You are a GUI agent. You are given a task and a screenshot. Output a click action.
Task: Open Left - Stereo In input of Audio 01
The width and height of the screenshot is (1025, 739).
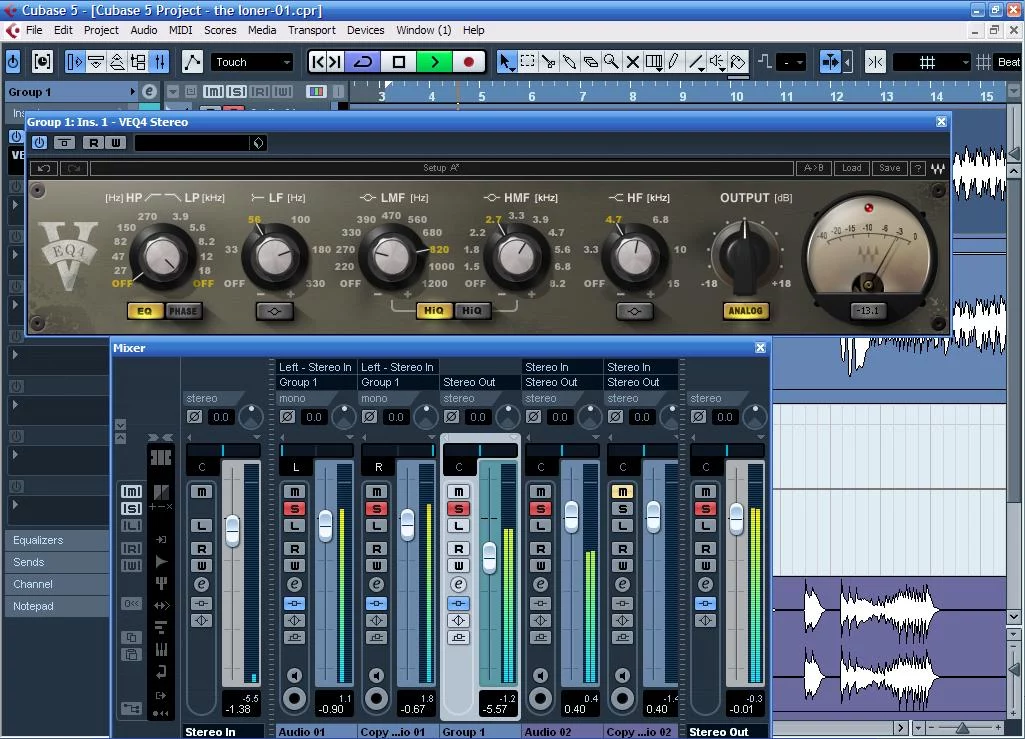pos(315,367)
